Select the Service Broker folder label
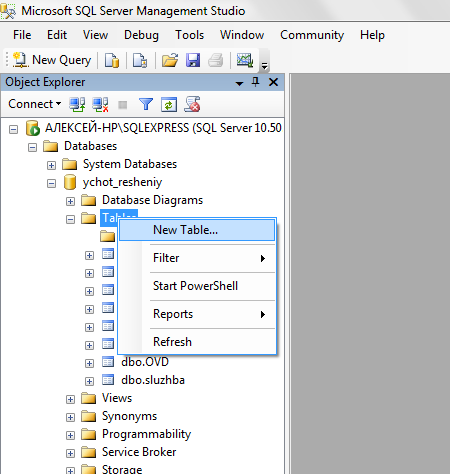Viewport: 450px width, 476px height. [x=139, y=452]
